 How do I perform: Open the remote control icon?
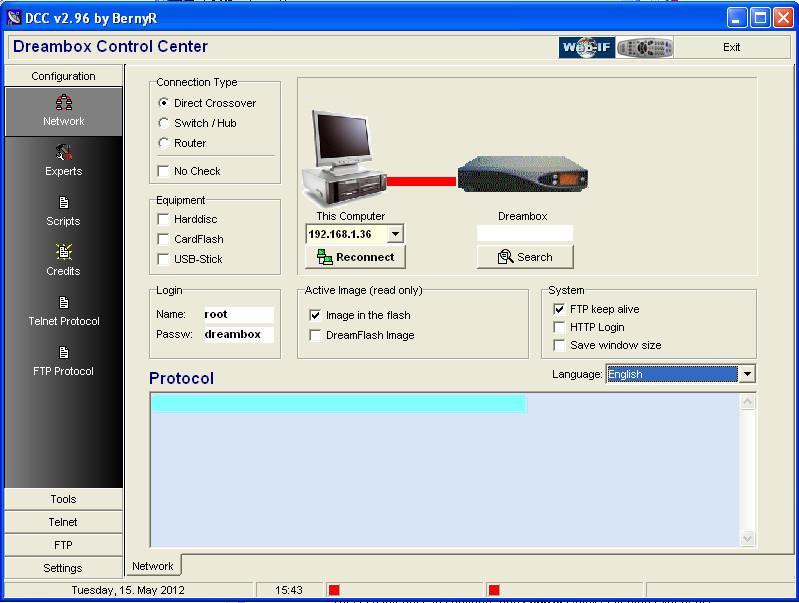click(x=644, y=47)
